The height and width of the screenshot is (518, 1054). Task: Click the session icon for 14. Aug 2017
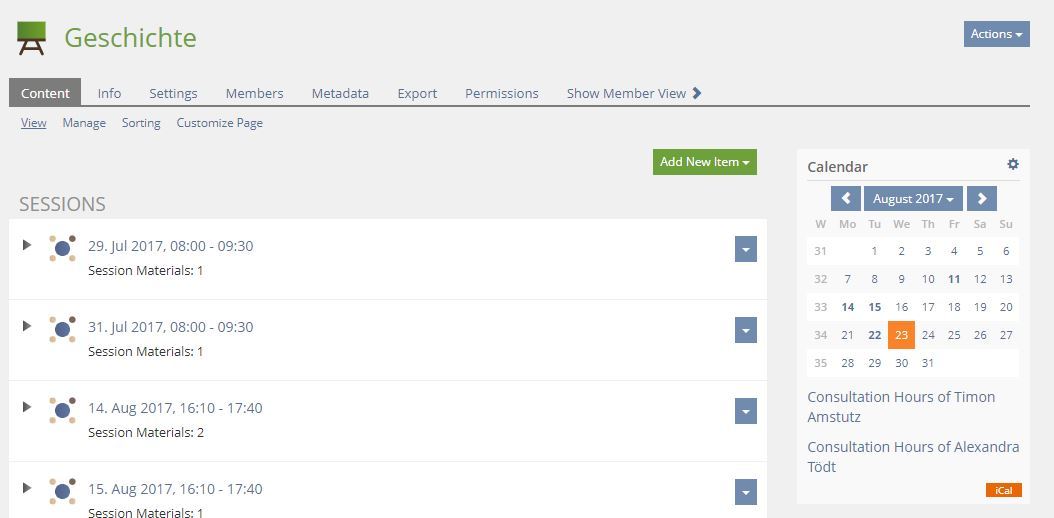tap(62, 410)
